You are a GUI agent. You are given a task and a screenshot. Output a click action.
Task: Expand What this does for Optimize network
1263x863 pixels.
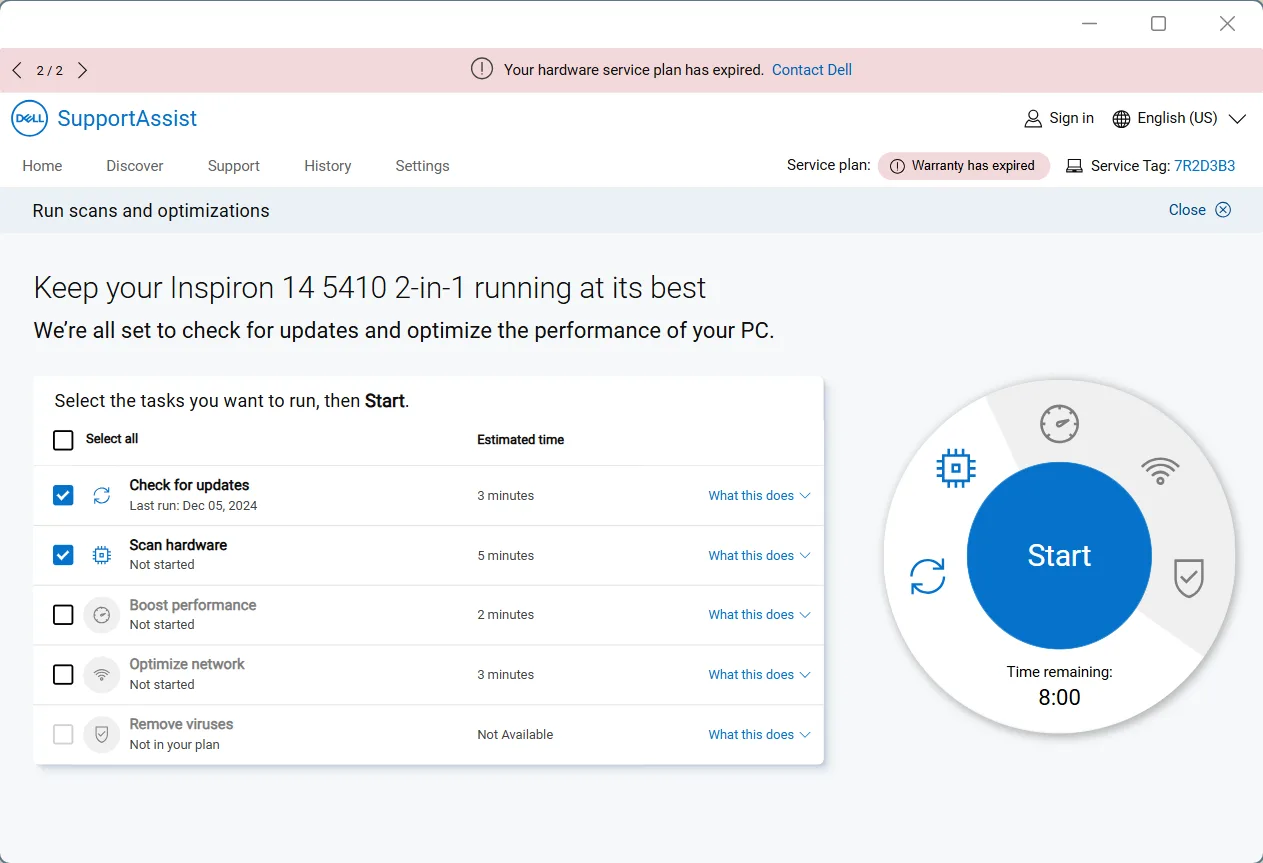[x=759, y=674]
